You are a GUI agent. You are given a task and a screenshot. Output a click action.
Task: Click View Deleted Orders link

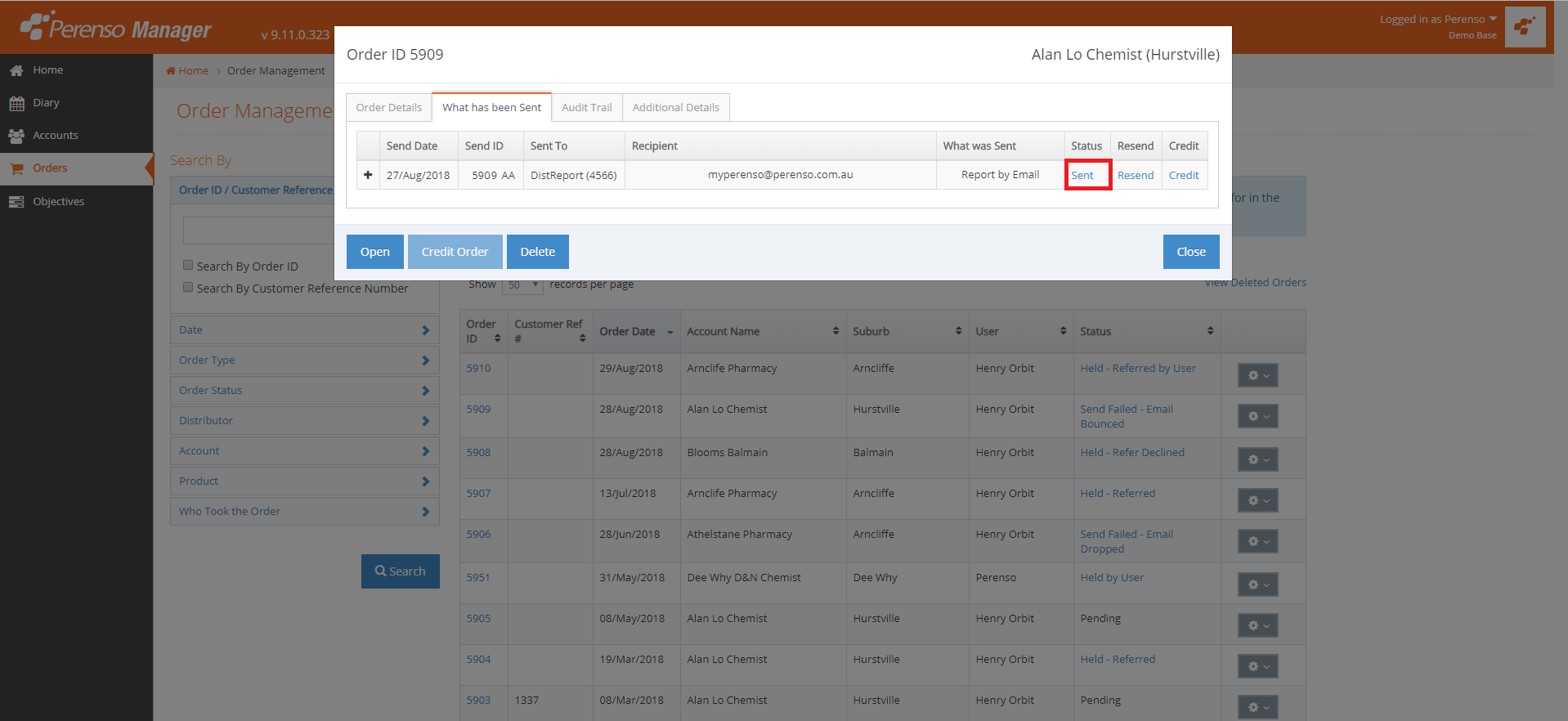pos(1256,283)
